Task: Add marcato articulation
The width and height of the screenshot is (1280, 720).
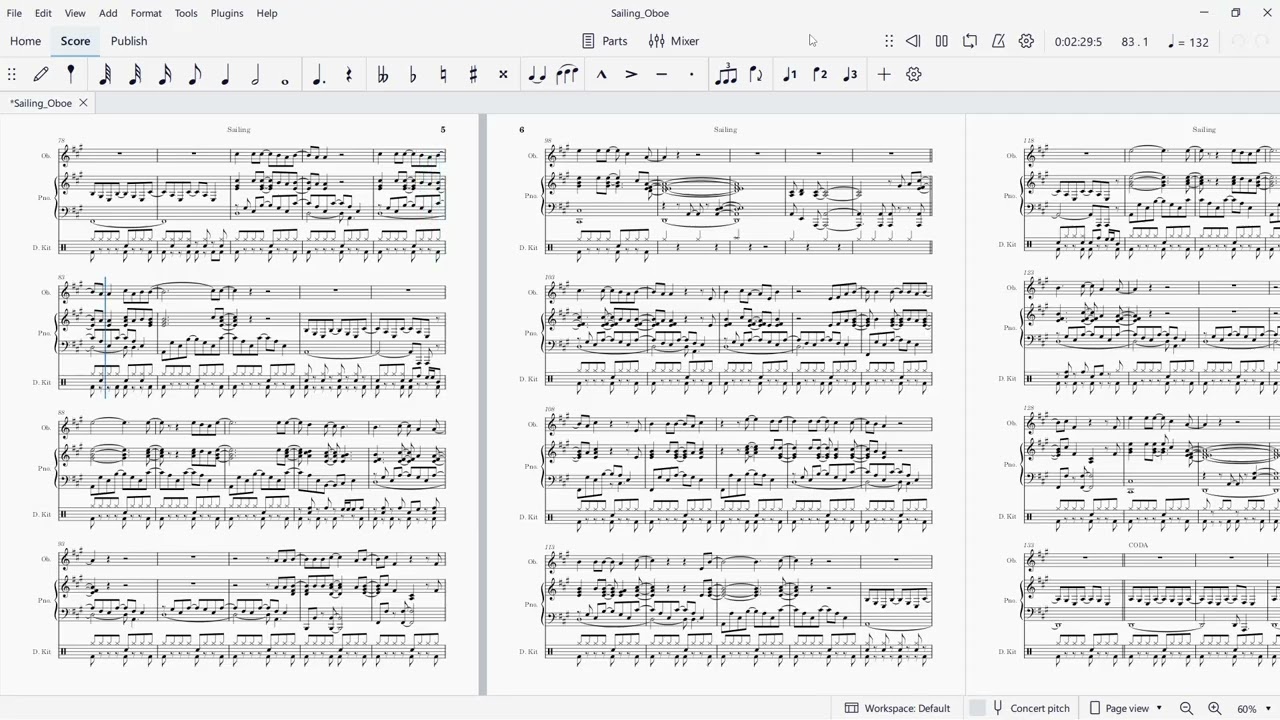Action: [601, 74]
